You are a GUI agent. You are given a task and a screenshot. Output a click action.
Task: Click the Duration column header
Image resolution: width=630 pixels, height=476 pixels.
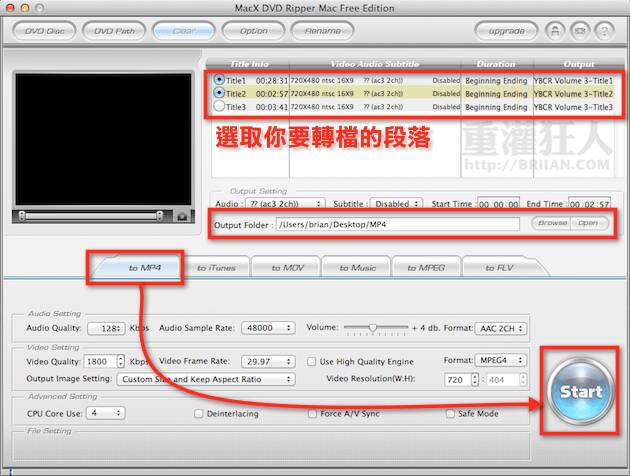[x=496, y=64]
